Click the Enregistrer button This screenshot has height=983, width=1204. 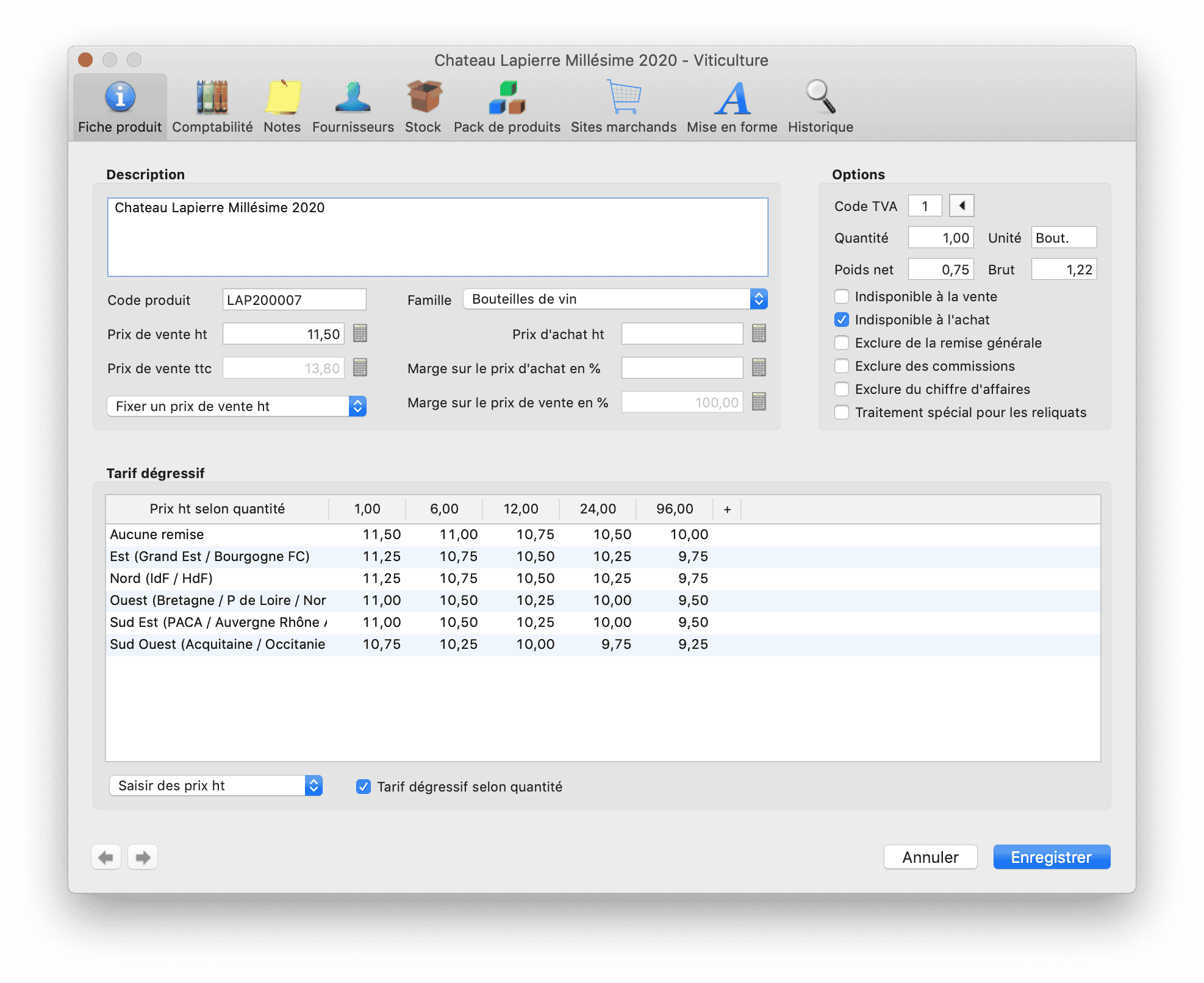[1052, 857]
